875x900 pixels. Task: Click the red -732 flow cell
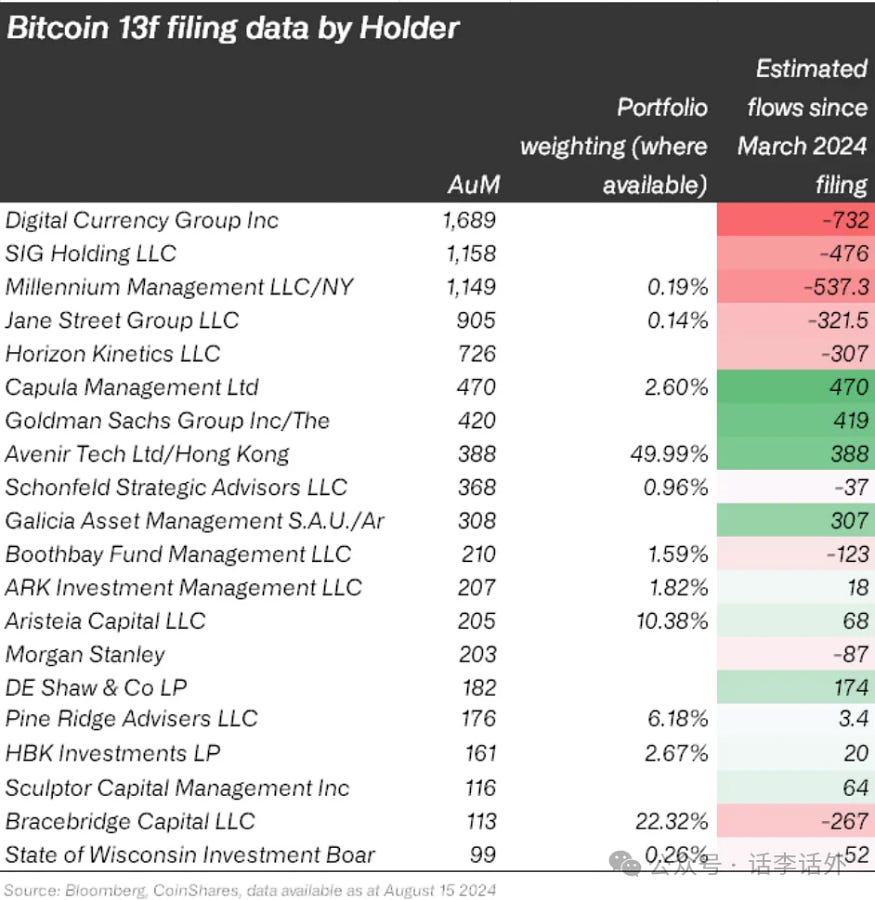click(x=795, y=220)
